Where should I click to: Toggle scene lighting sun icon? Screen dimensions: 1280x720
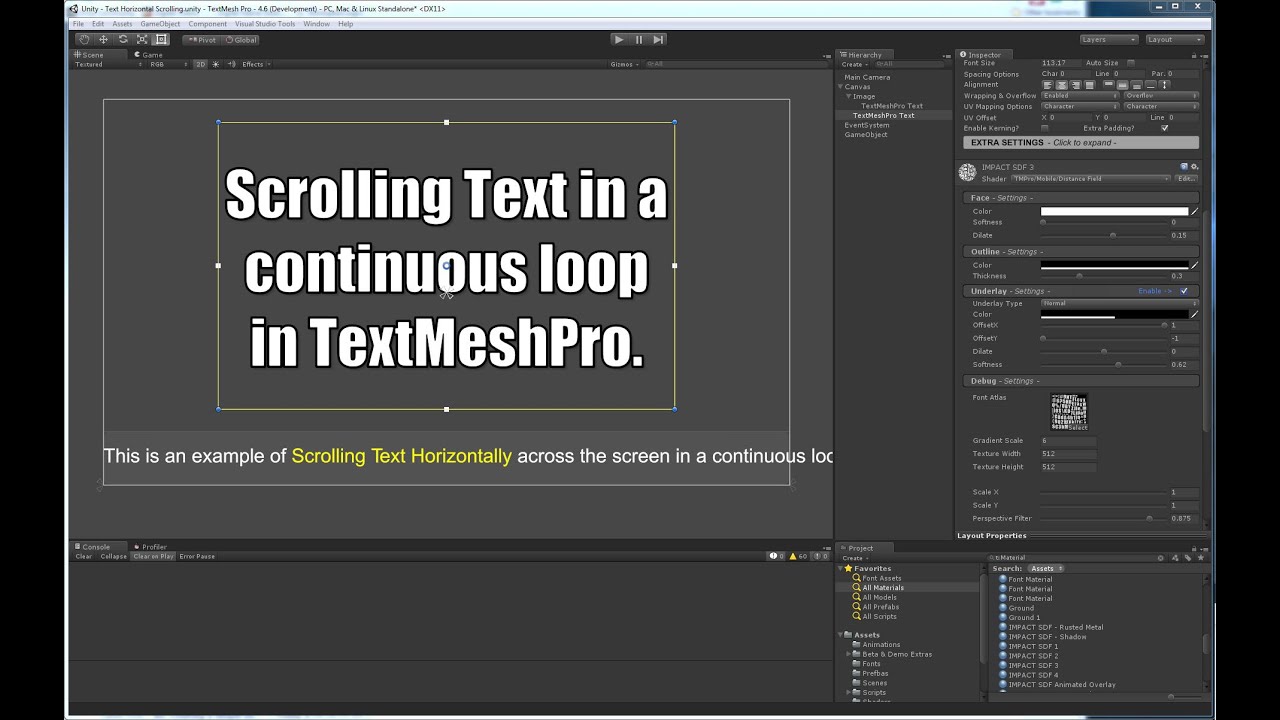215,64
